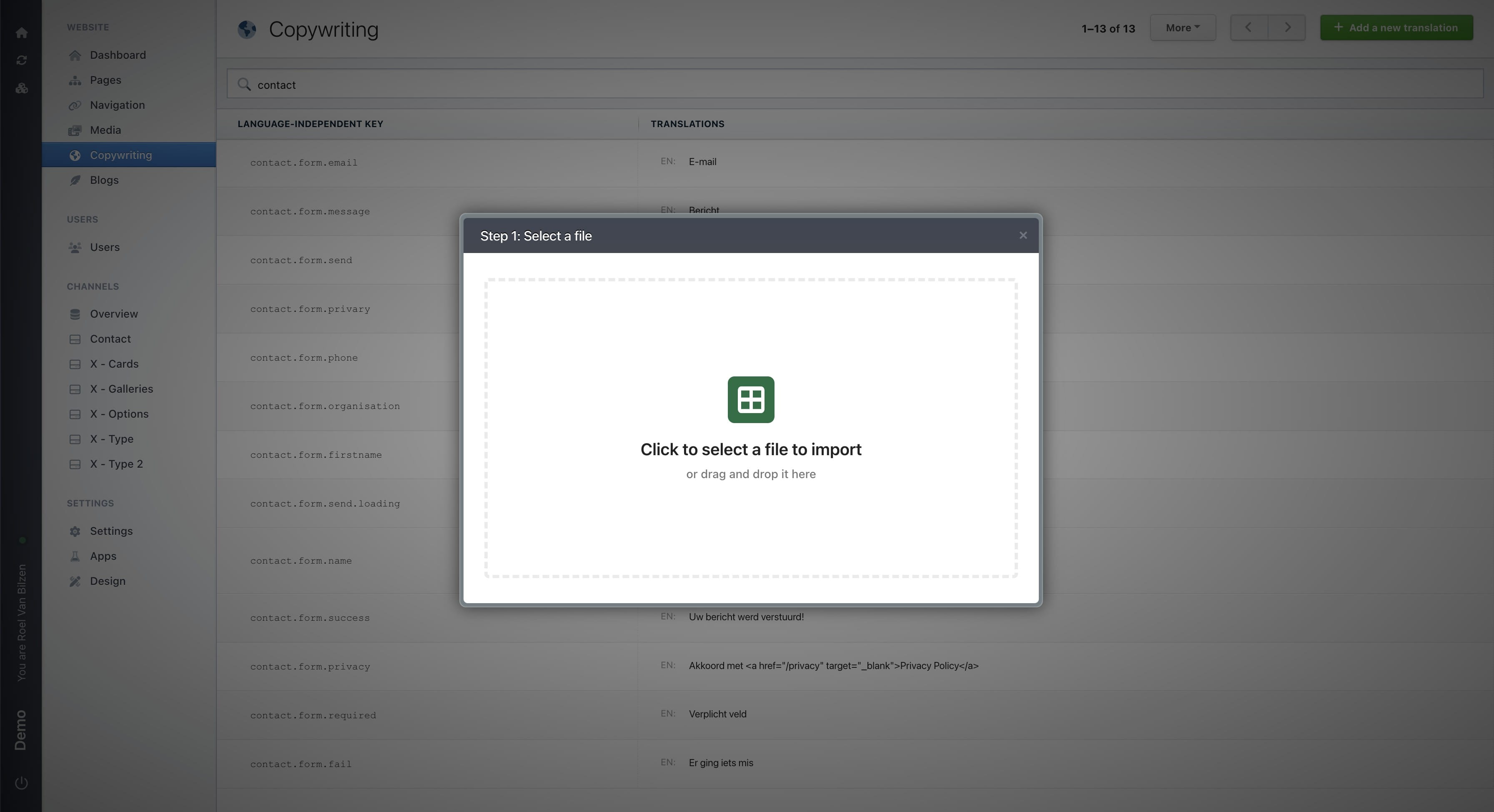Image resolution: width=1494 pixels, height=812 pixels.
Task: Click the green spreadsheet icon in the import dialog
Action: [x=750, y=400]
